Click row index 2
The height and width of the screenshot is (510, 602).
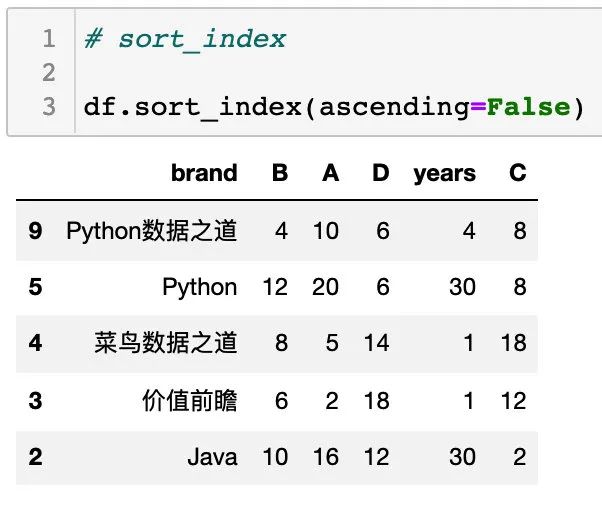(x=35, y=457)
